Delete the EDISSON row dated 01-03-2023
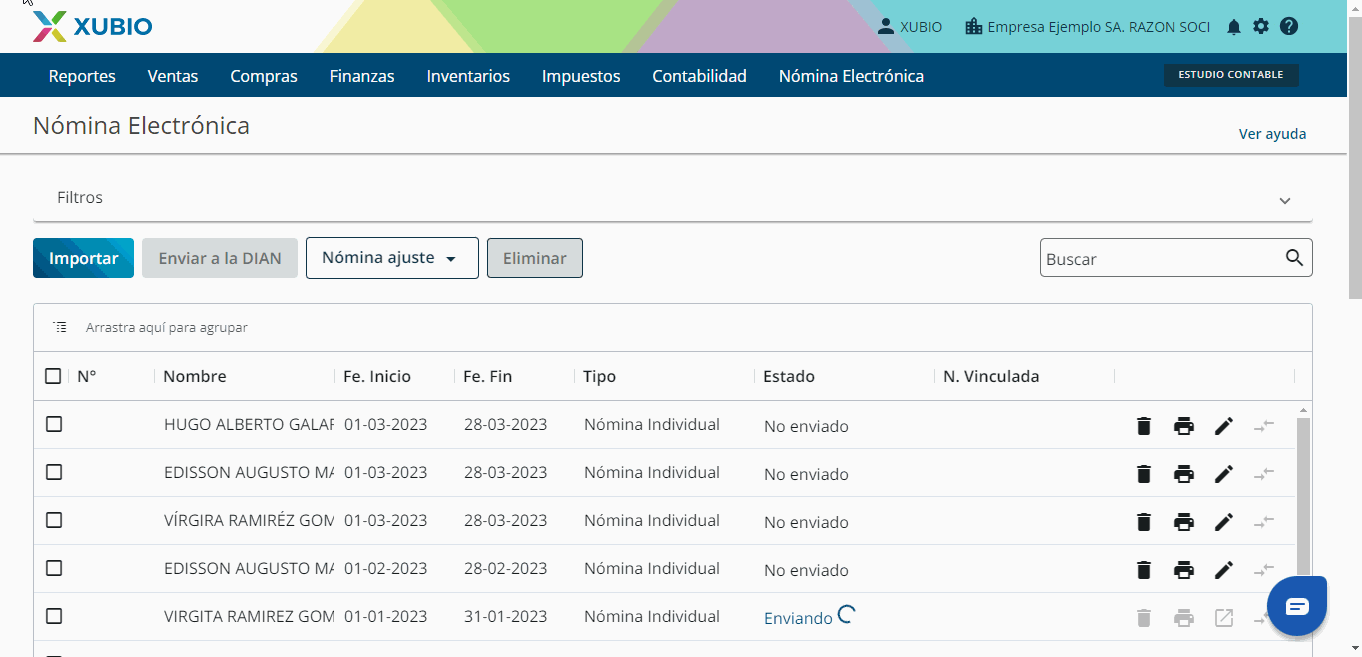 click(x=1144, y=474)
